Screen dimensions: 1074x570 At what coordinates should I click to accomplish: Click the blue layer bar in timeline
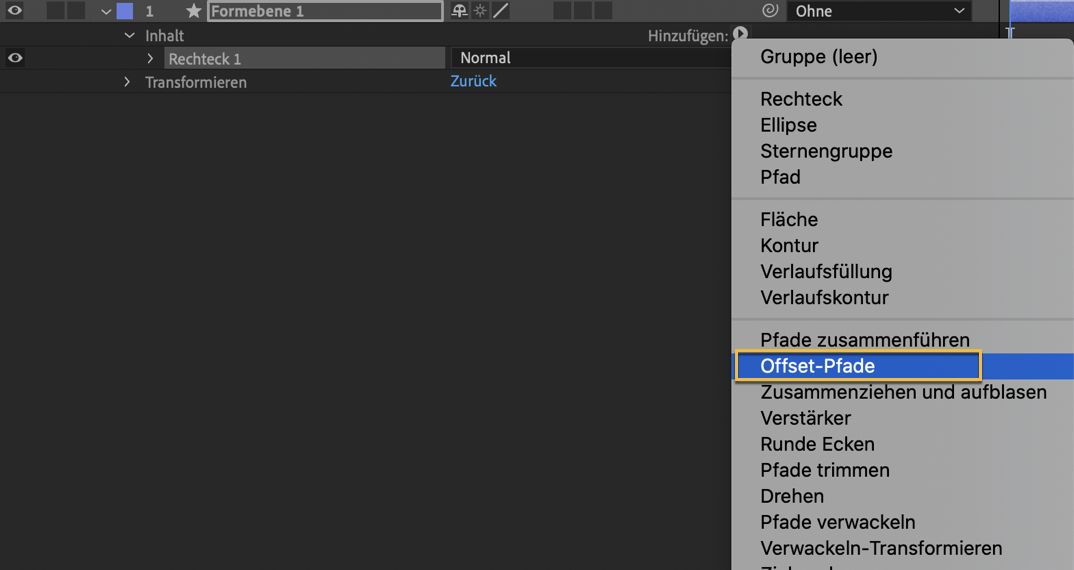pyautogui.click(x=1041, y=10)
